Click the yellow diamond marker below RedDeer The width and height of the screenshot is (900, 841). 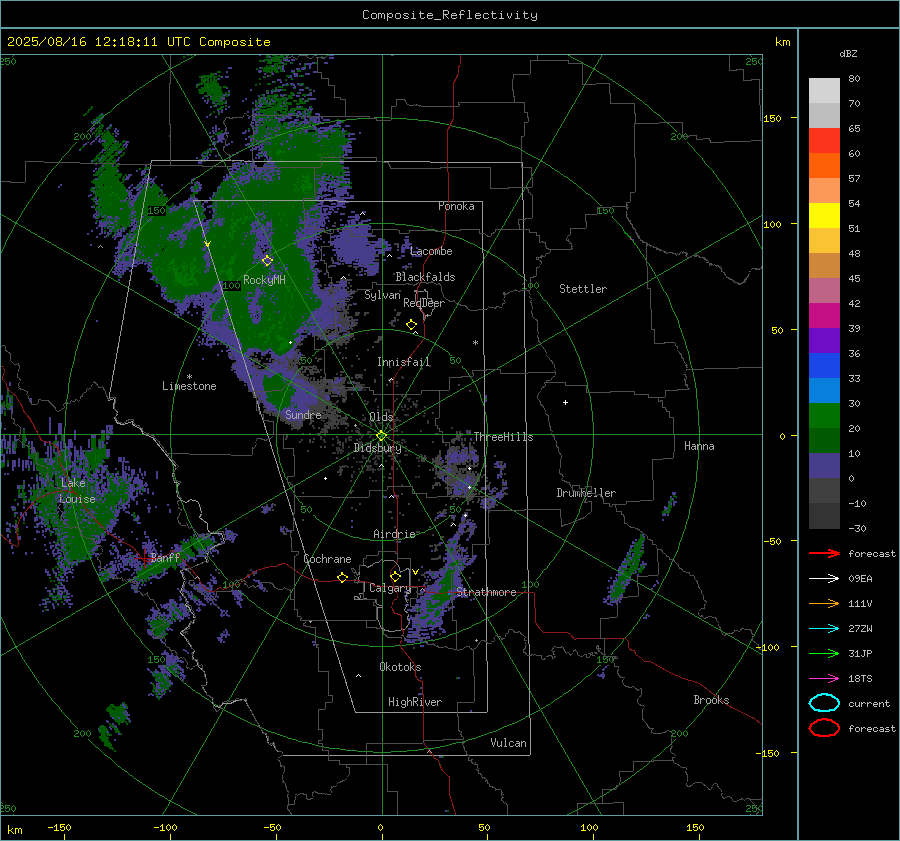(412, 325)
